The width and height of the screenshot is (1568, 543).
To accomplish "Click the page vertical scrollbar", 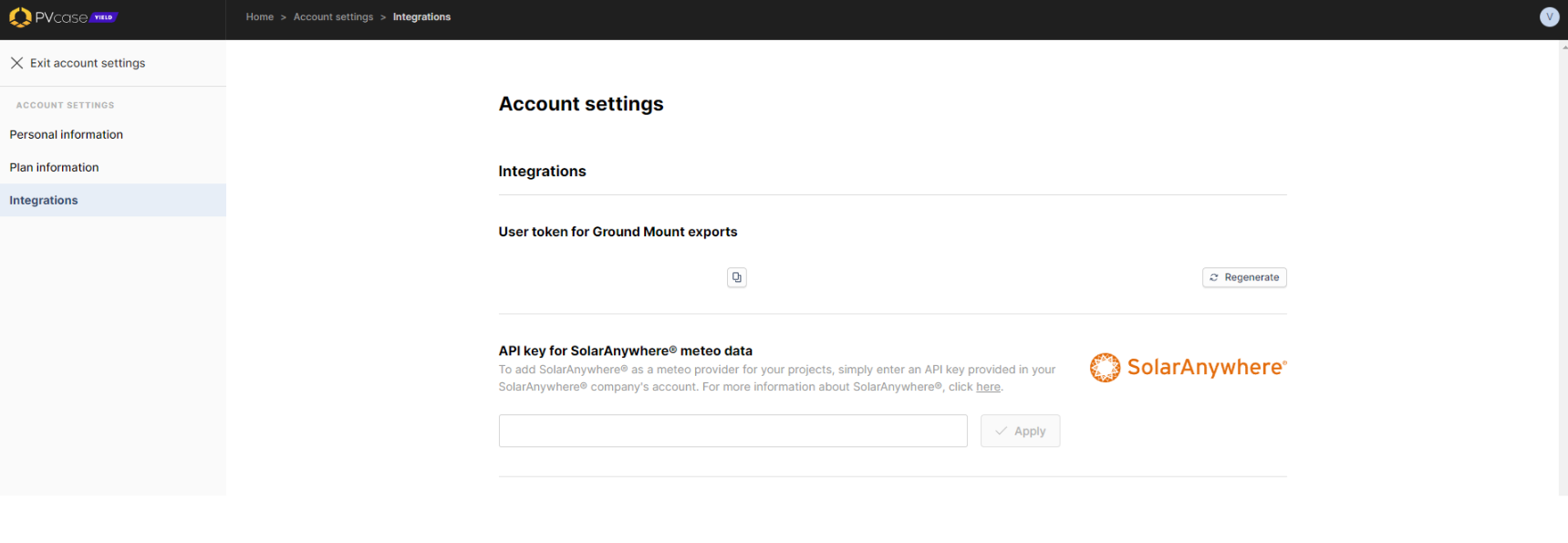I will pos(1563,268).
